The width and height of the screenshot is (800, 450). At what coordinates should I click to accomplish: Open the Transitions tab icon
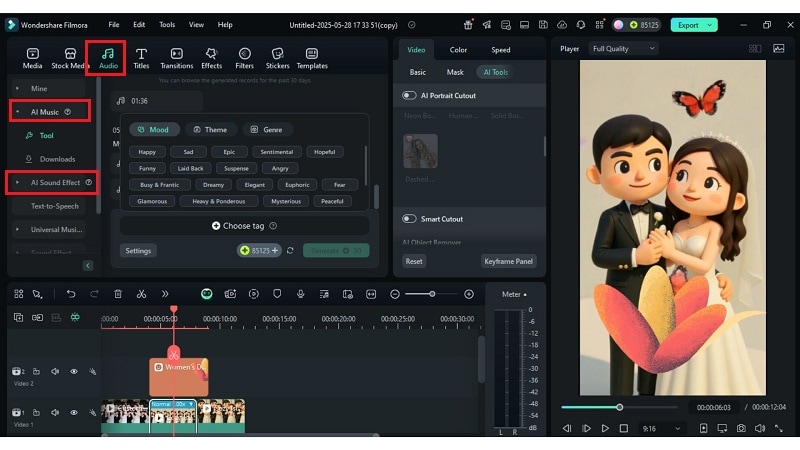pos(177,54)
